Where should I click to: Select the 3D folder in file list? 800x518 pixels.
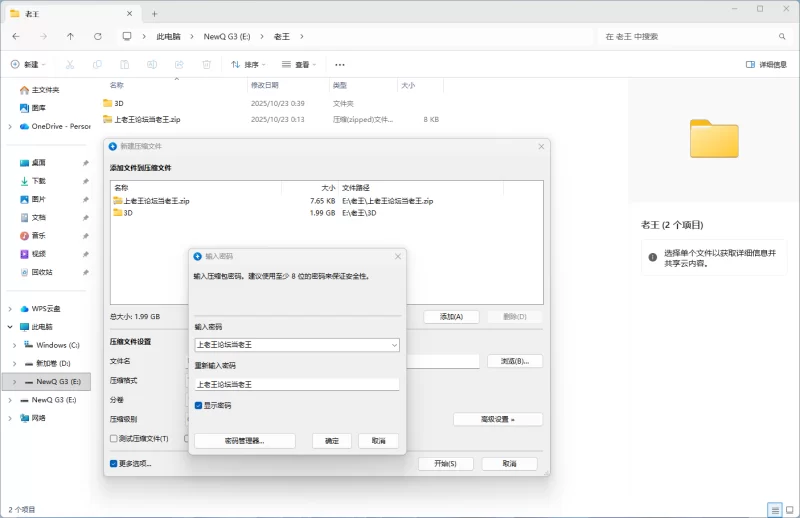click(x=118, y=103)
